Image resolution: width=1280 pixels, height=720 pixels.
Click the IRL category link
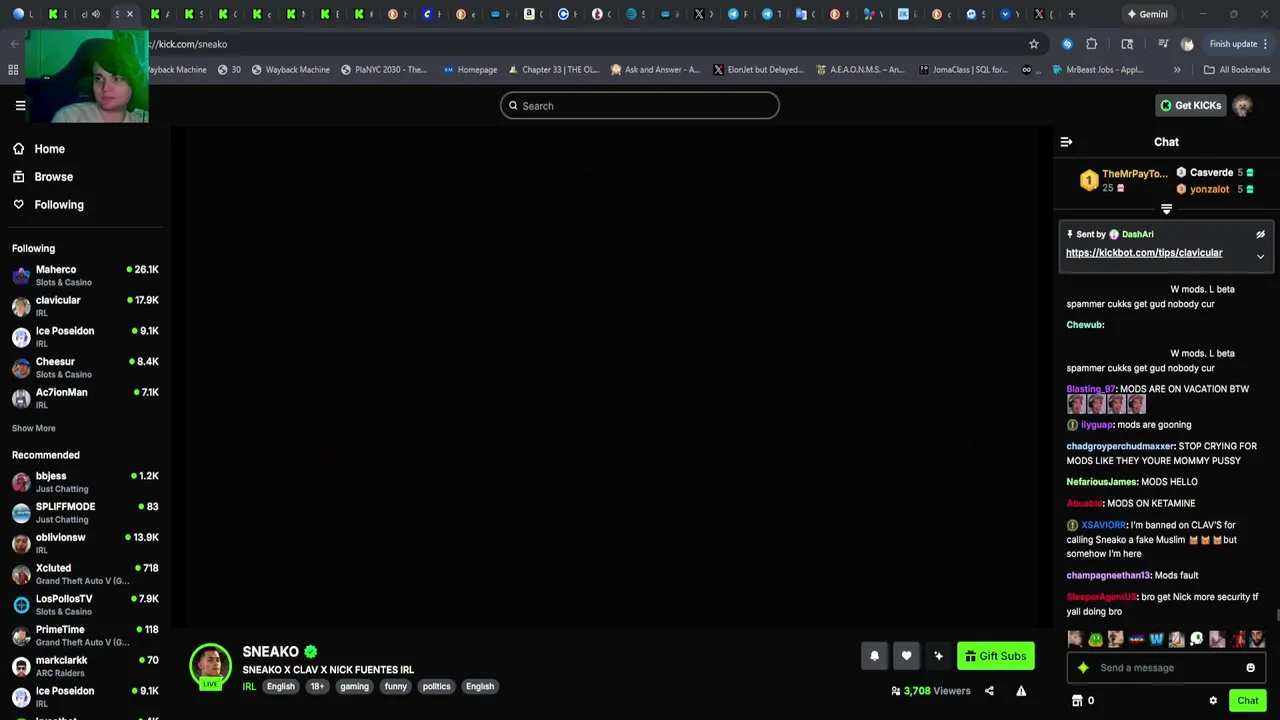coord(249,687)
